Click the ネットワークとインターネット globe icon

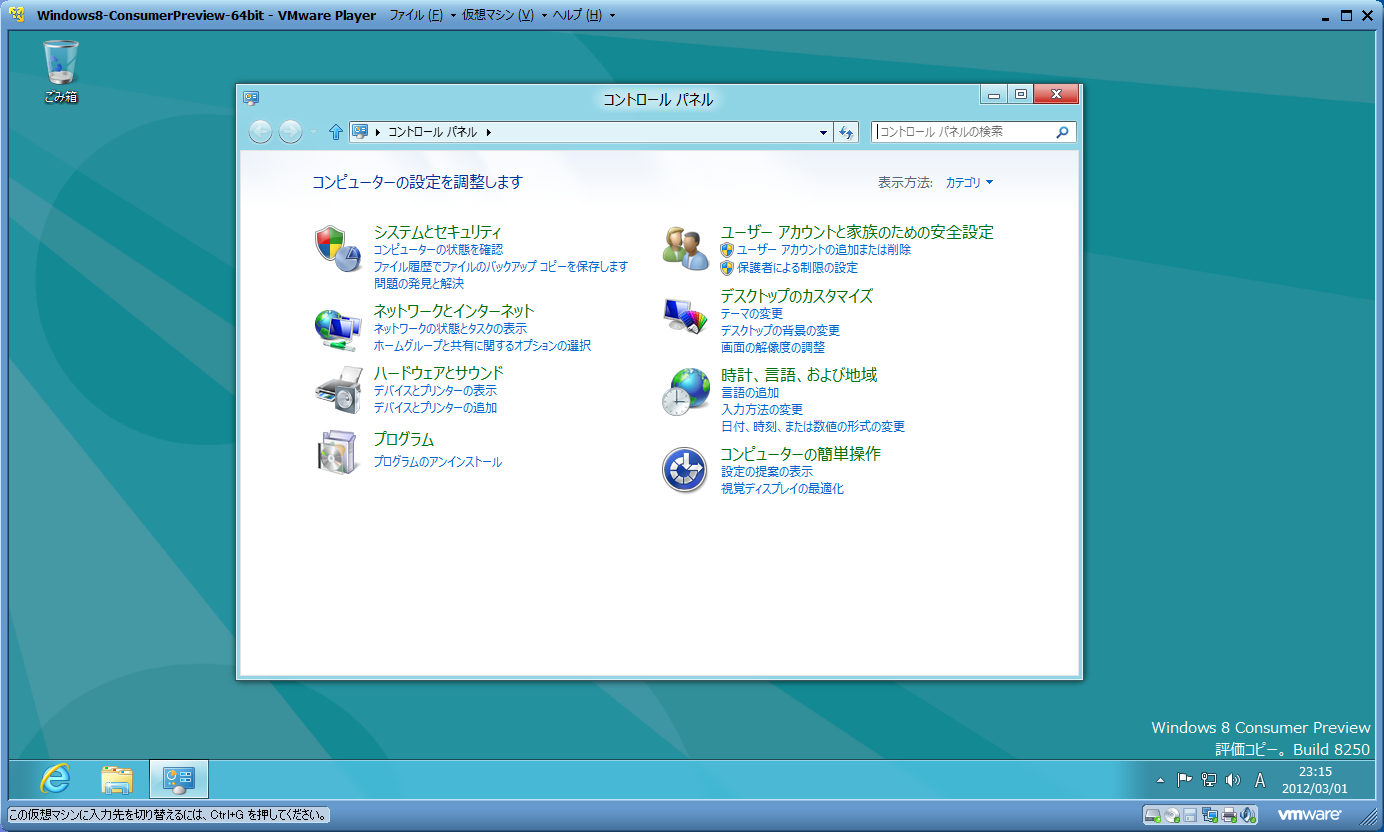(x=337, y=328)
